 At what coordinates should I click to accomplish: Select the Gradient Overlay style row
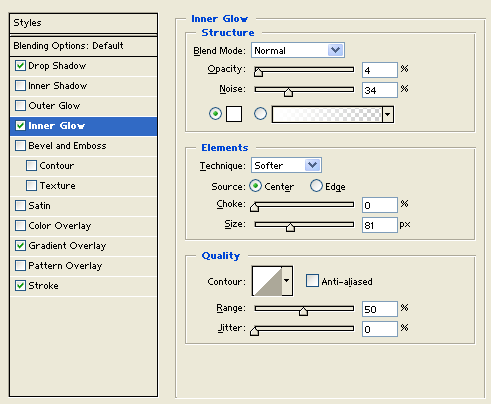pyautogui.click(x=83, y=246)
